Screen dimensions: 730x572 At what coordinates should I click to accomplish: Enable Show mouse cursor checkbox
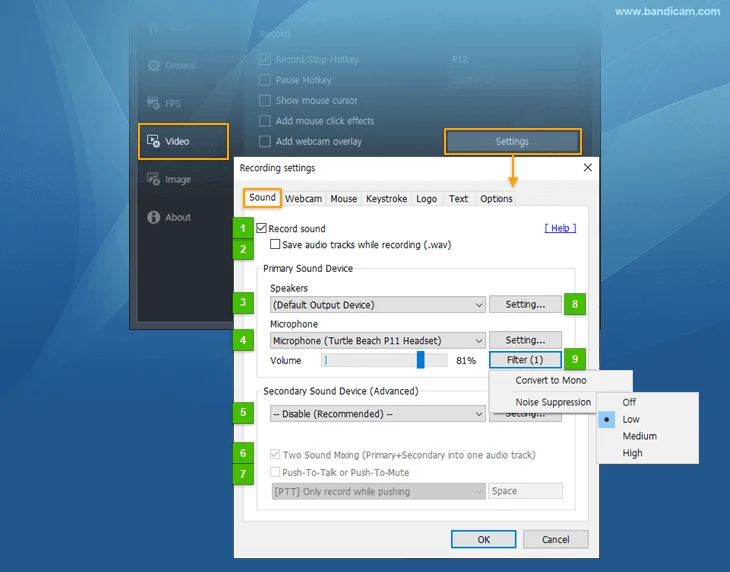pos(265,101)
